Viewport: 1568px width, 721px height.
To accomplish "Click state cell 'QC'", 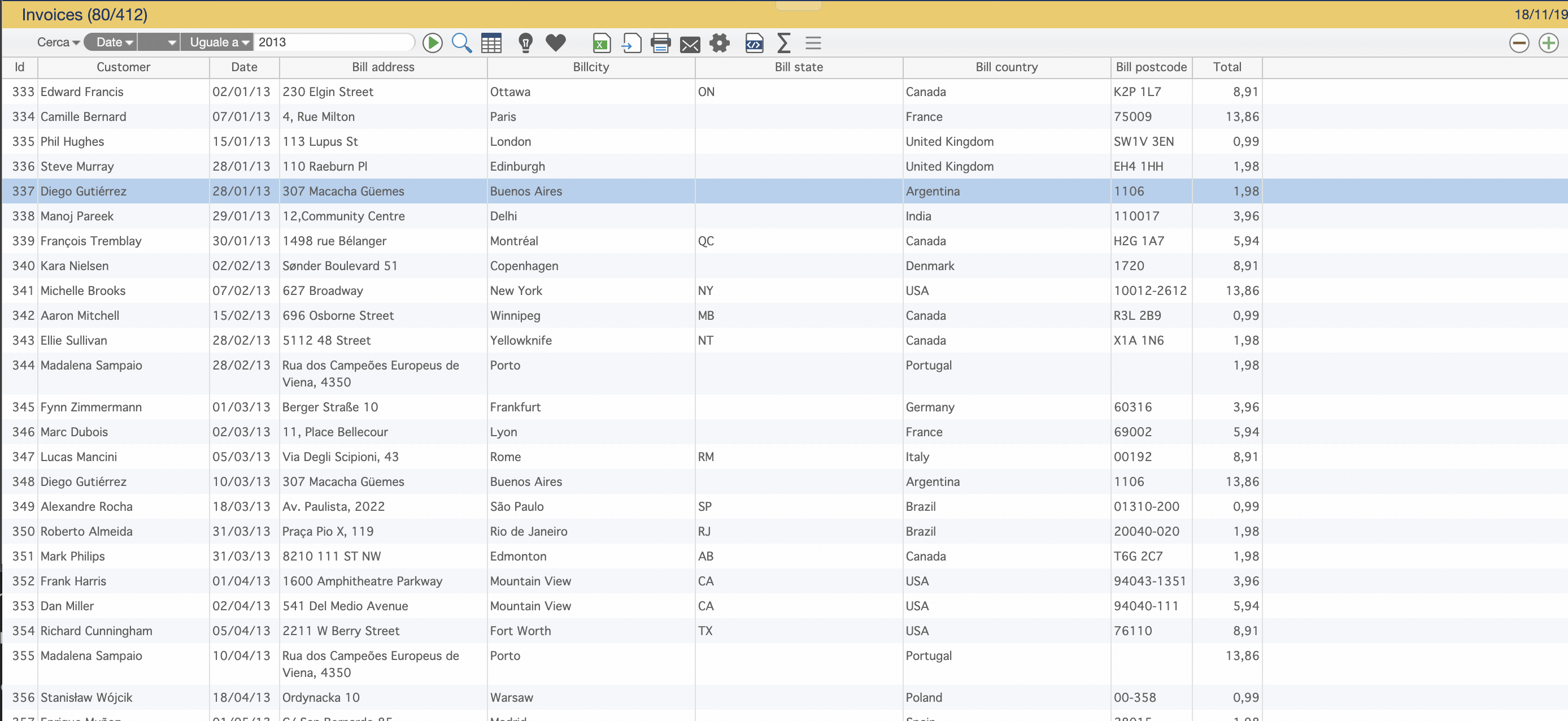I will [706, 241].
